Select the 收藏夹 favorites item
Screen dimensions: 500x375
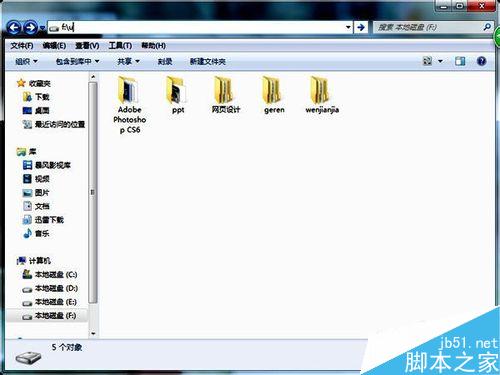(34, 83)
